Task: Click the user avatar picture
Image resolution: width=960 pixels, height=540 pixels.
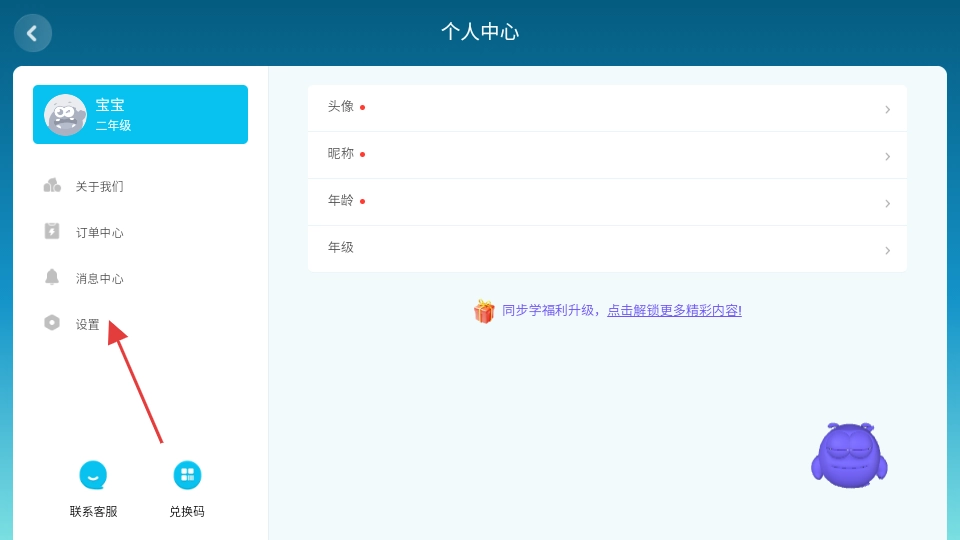Action: tap(65, 115)
